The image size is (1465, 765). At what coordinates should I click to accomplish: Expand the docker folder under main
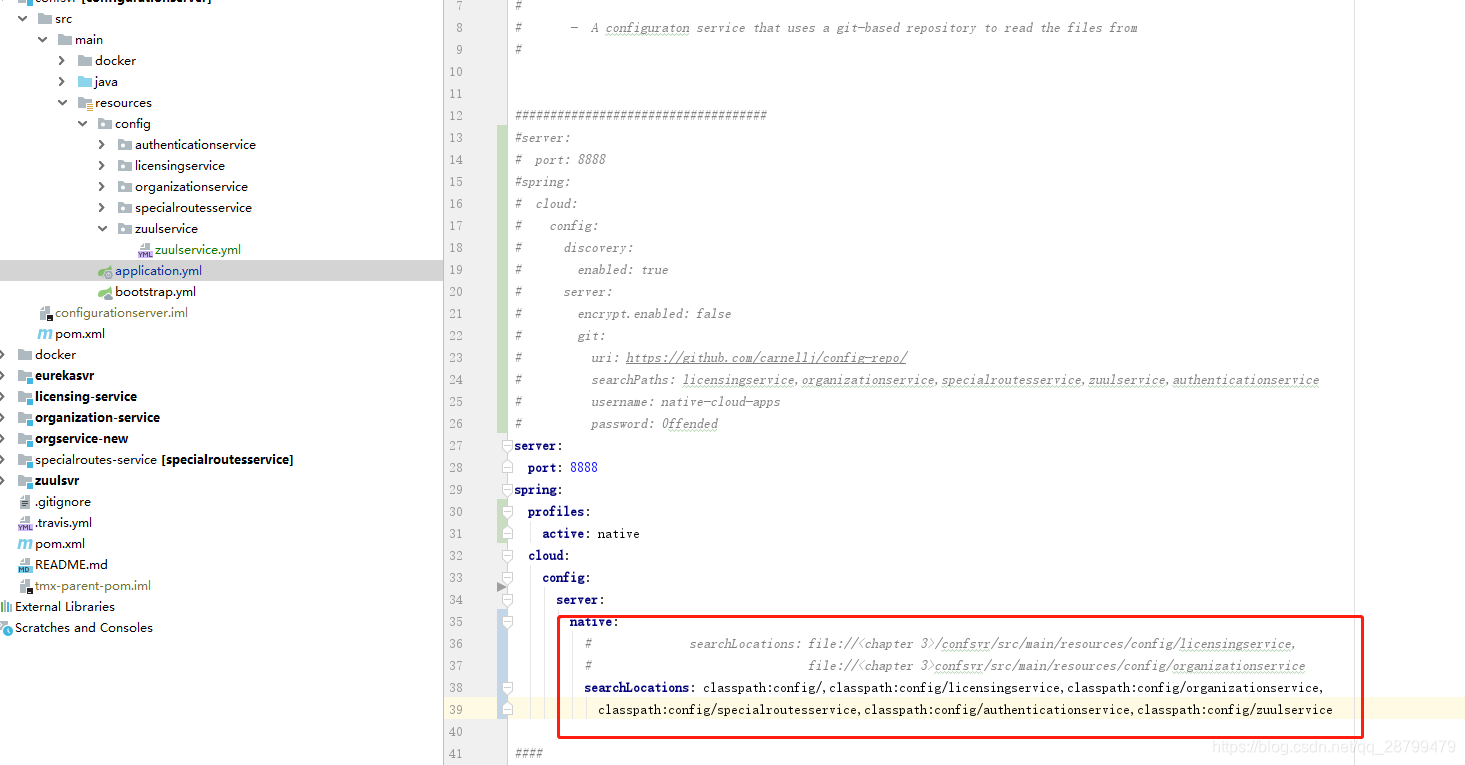pos(62,61)
